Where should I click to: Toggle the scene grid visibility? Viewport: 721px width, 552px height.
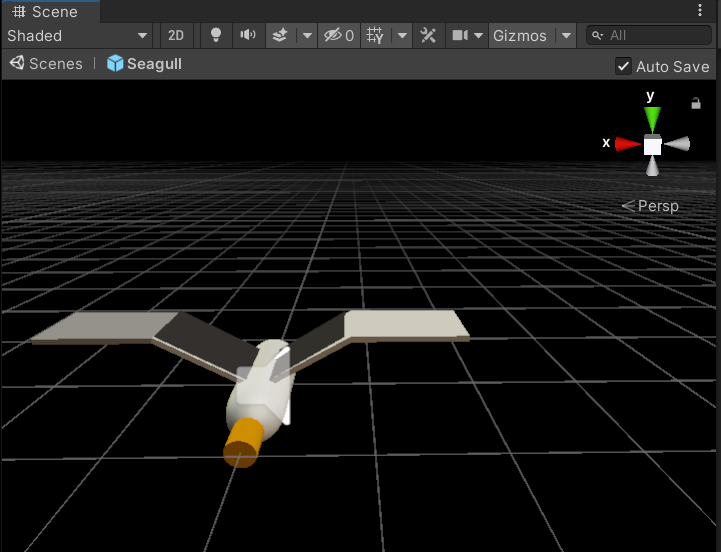[x=375, y=35]
